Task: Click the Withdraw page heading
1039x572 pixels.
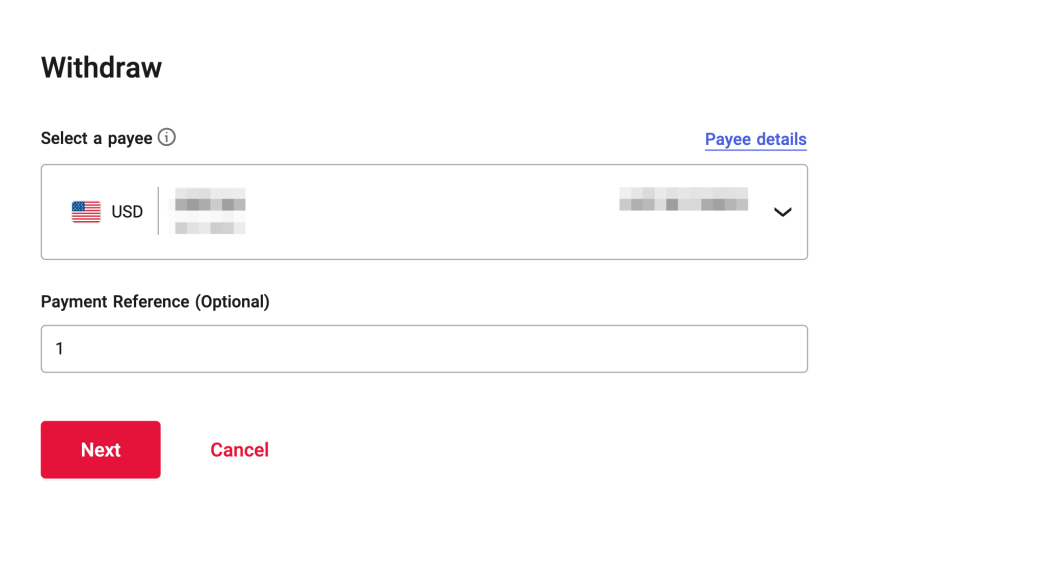Action: (101, 68)
